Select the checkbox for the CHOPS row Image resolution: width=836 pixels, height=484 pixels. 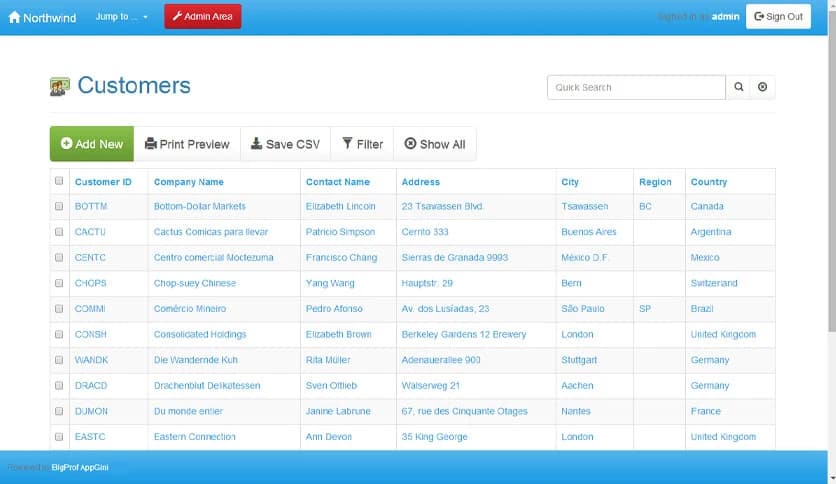pos(59,283)
